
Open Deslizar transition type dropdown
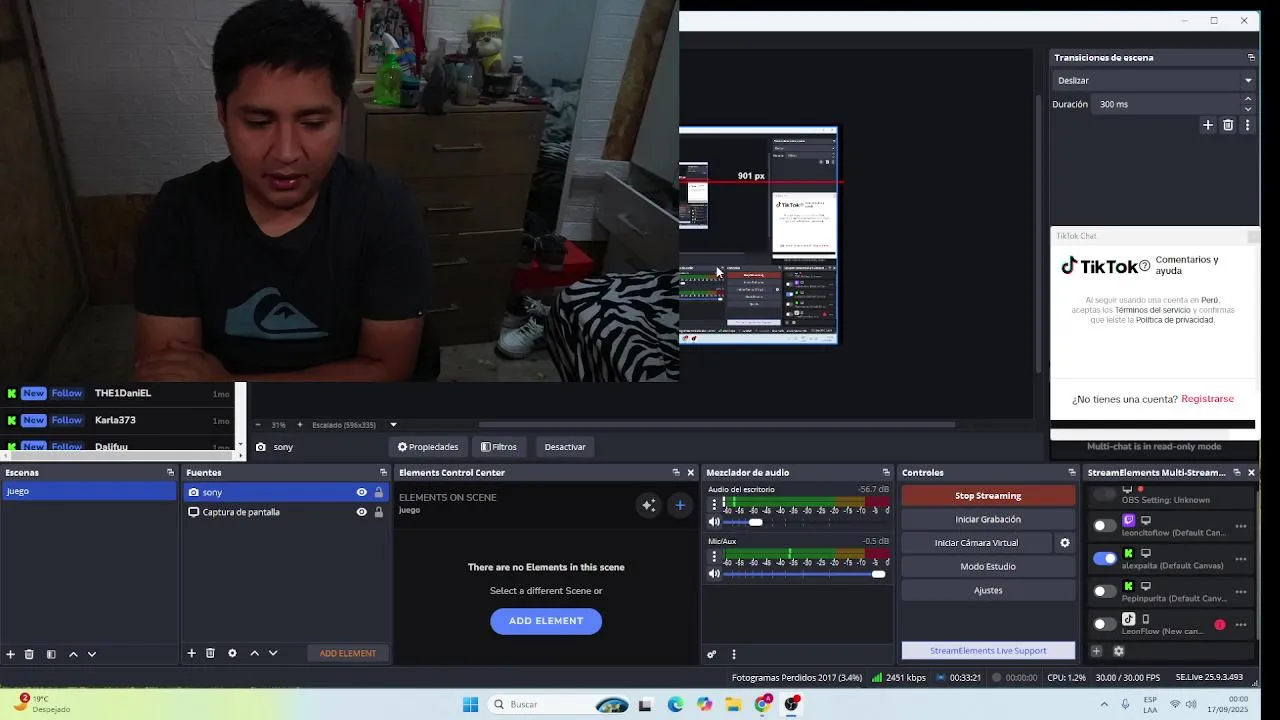click(1154, 80)
